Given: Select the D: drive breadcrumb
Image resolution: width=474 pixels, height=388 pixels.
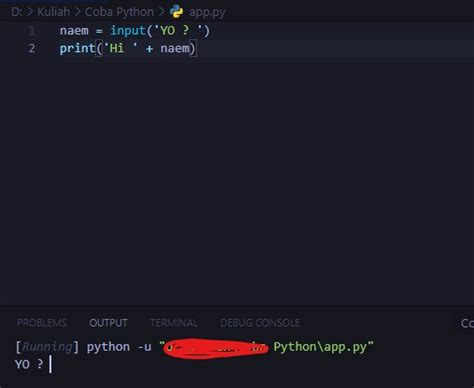Looking at the screenshot, I should [x=17, y=12].
